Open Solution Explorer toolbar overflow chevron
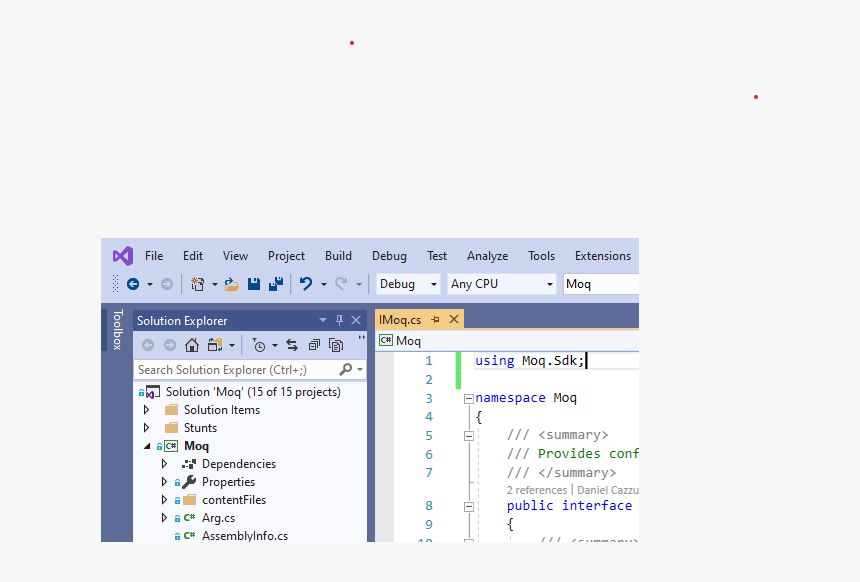860x582 pixels. click(361, 338)
